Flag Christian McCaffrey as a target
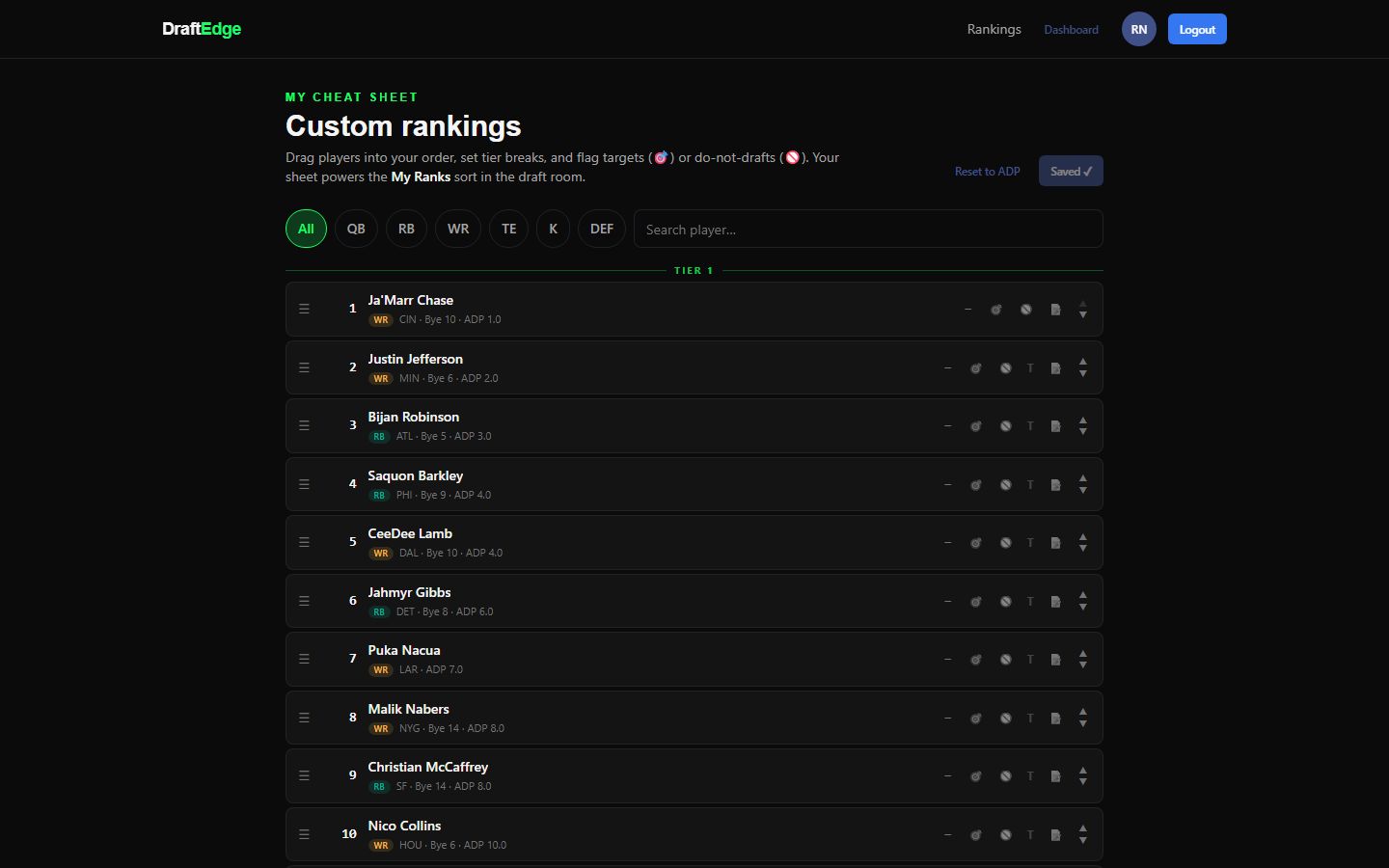The image size is (1389, 868). 976,776
